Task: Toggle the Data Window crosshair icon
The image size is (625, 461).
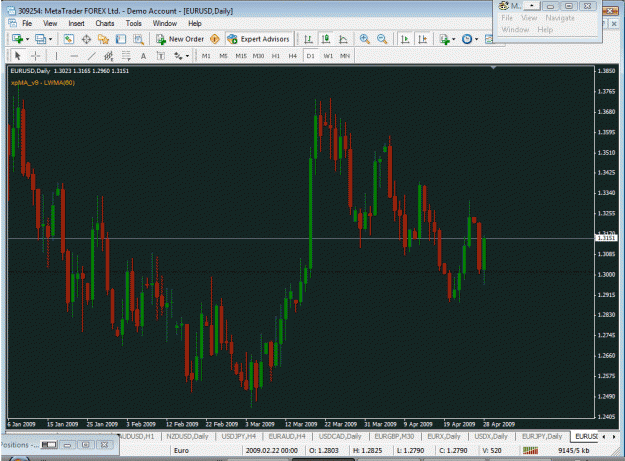Action: (86, 39)
